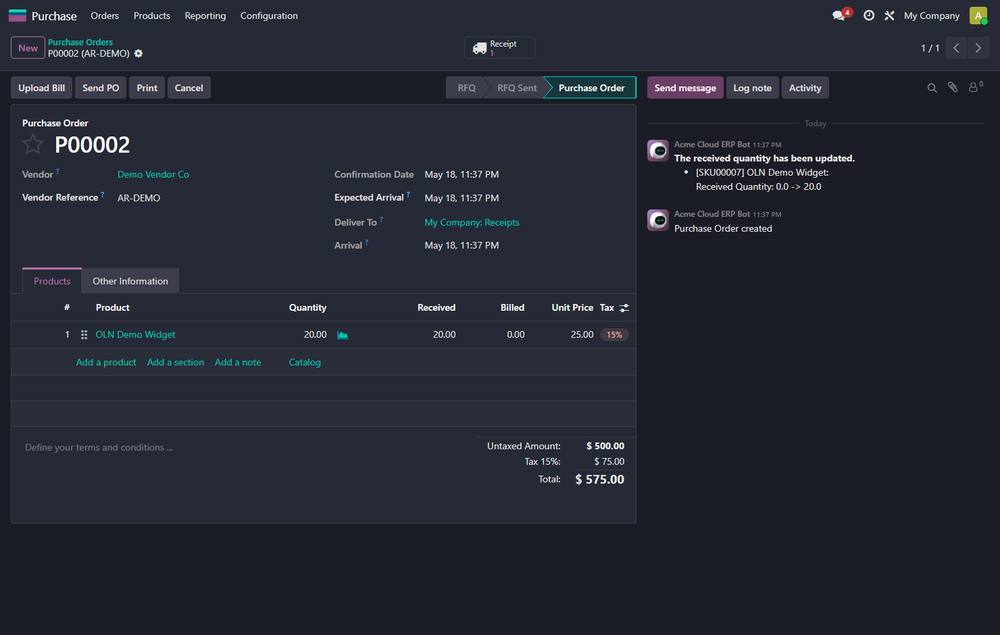The width and height of the screenshot is (1000, 635).
Task: Click the Received column header
Action: point(436,308)
